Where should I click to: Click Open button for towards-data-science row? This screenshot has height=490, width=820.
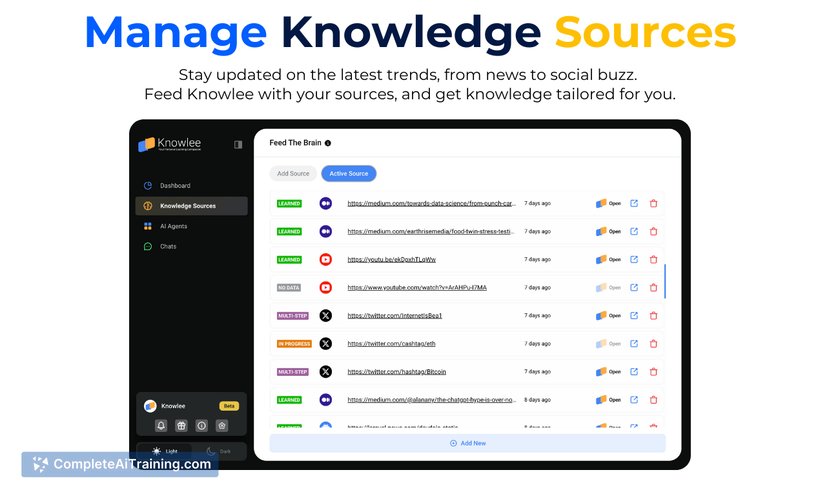[608, 203]
